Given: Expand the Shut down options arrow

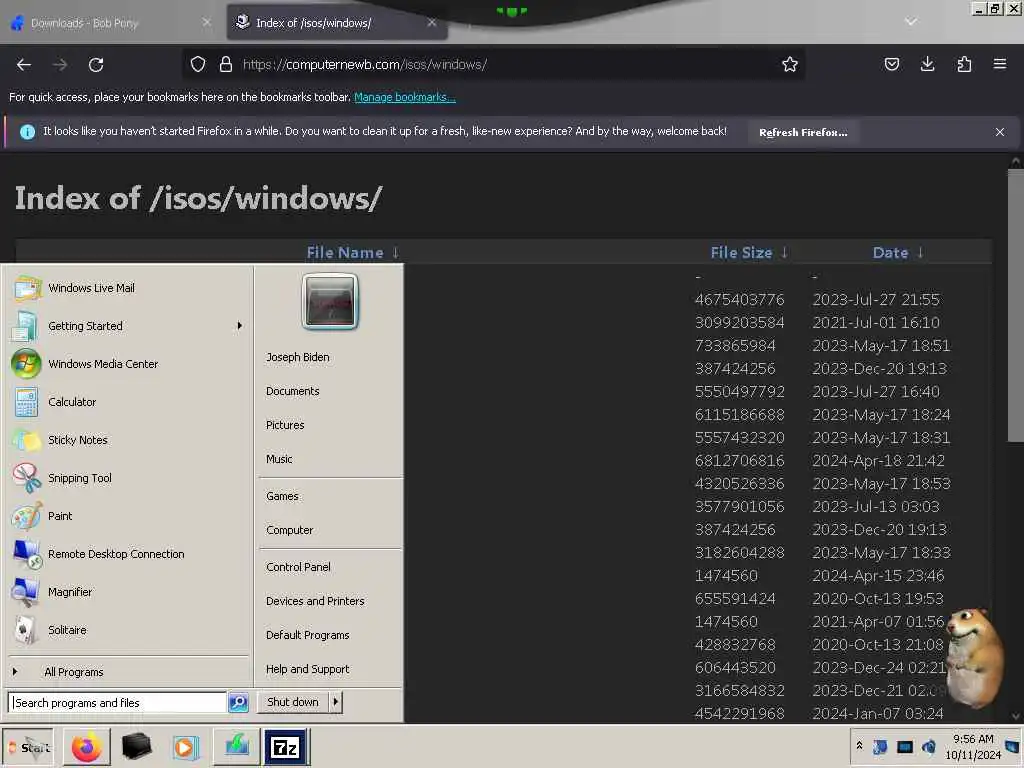Looking at the screenshot, I should click(336, 702).
